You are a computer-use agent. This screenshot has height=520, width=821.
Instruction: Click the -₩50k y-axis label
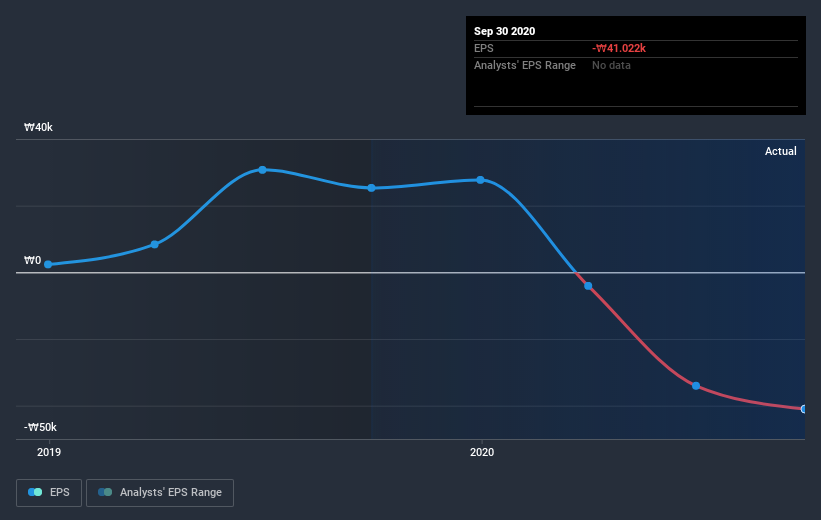40,427
